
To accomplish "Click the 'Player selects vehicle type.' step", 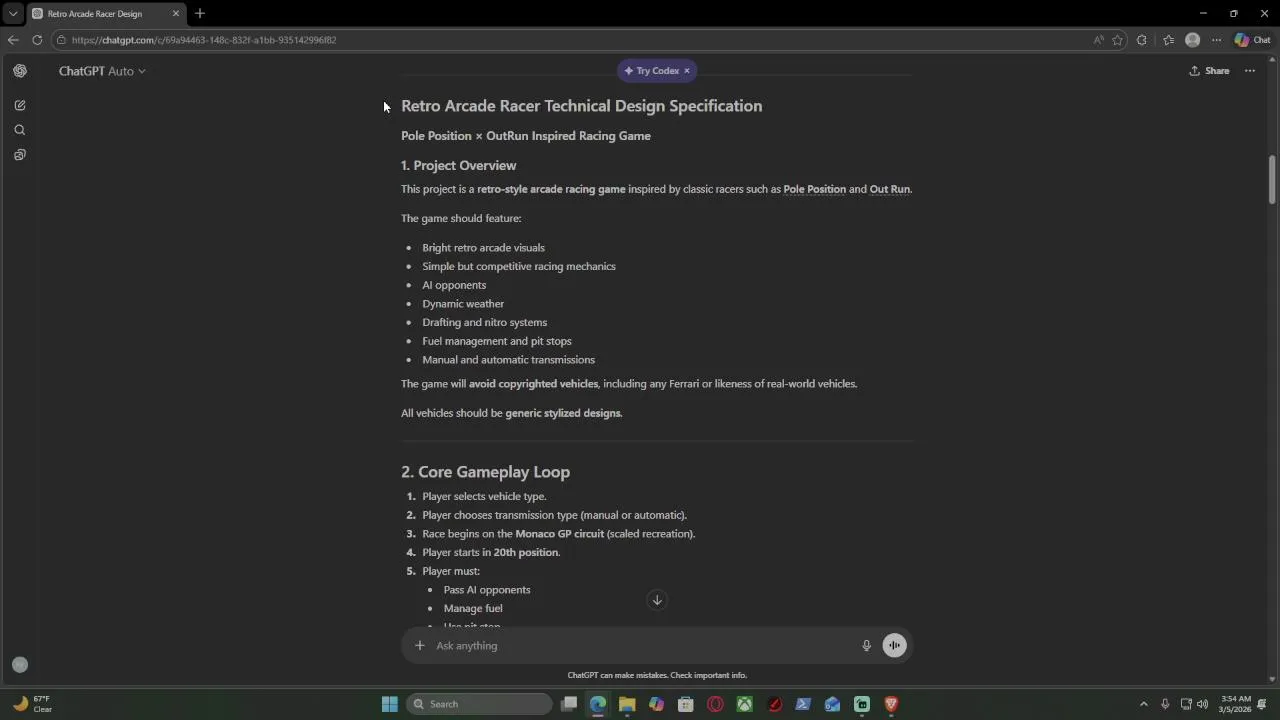I will (484, 496).
